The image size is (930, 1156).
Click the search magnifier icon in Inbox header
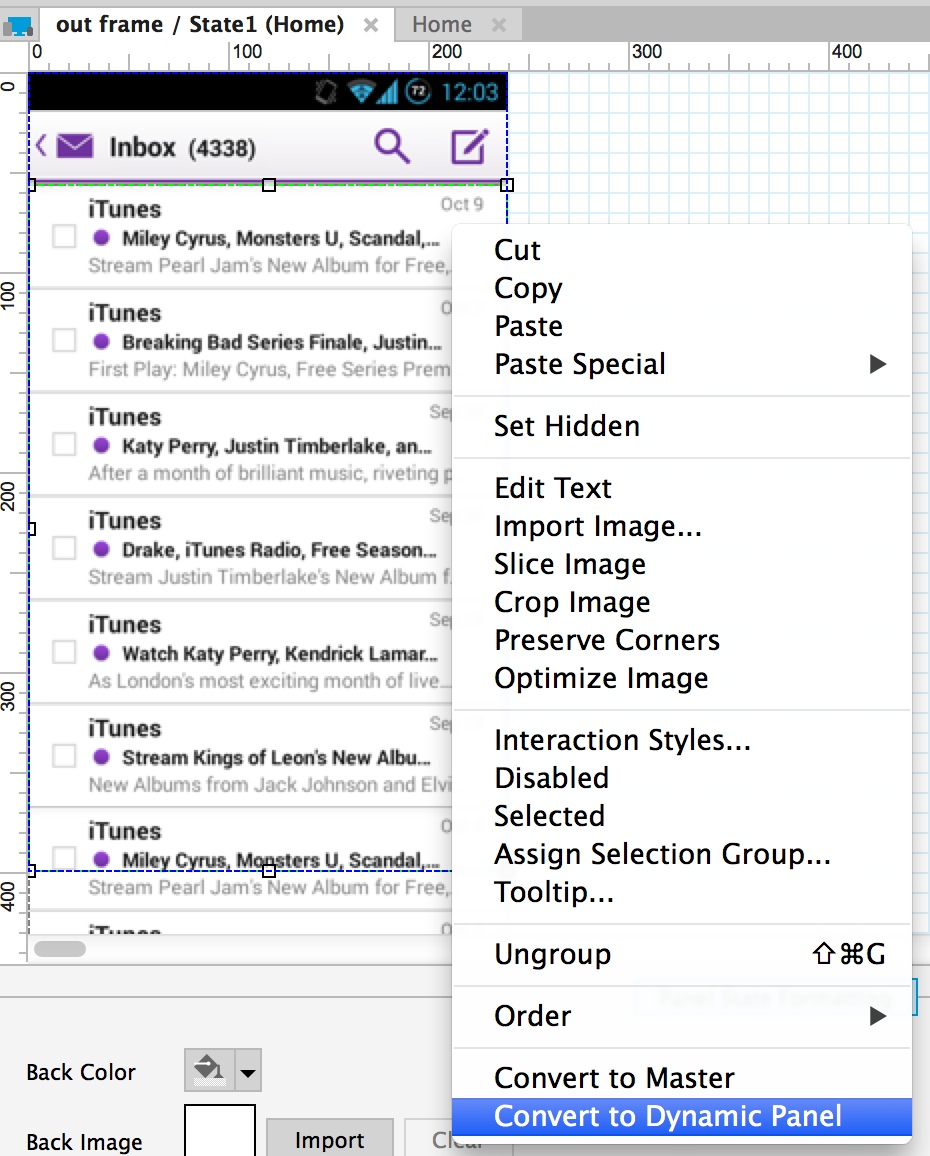[x=392, y=146]
